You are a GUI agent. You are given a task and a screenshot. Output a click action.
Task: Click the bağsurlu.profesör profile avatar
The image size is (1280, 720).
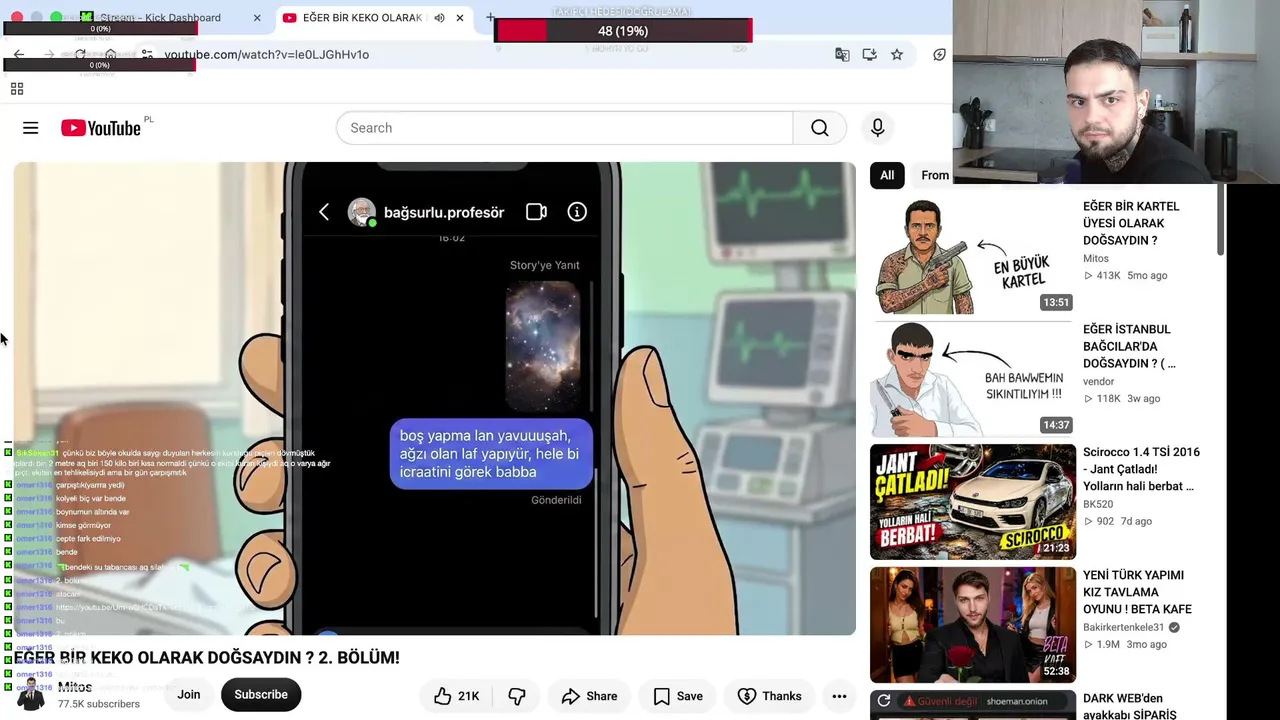pos(361,212)
